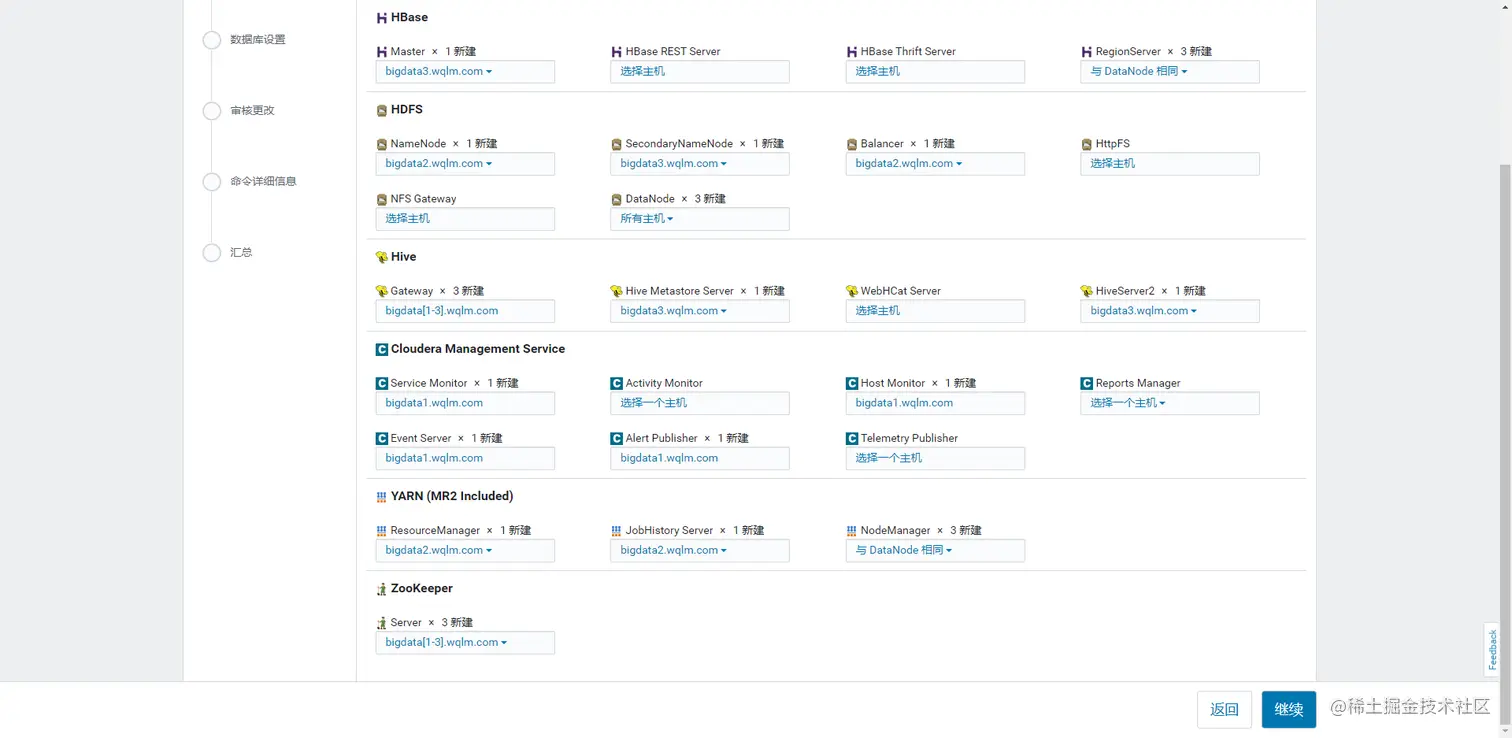
Task: Click the Balancer role icon
Action: tap(852, 144)
